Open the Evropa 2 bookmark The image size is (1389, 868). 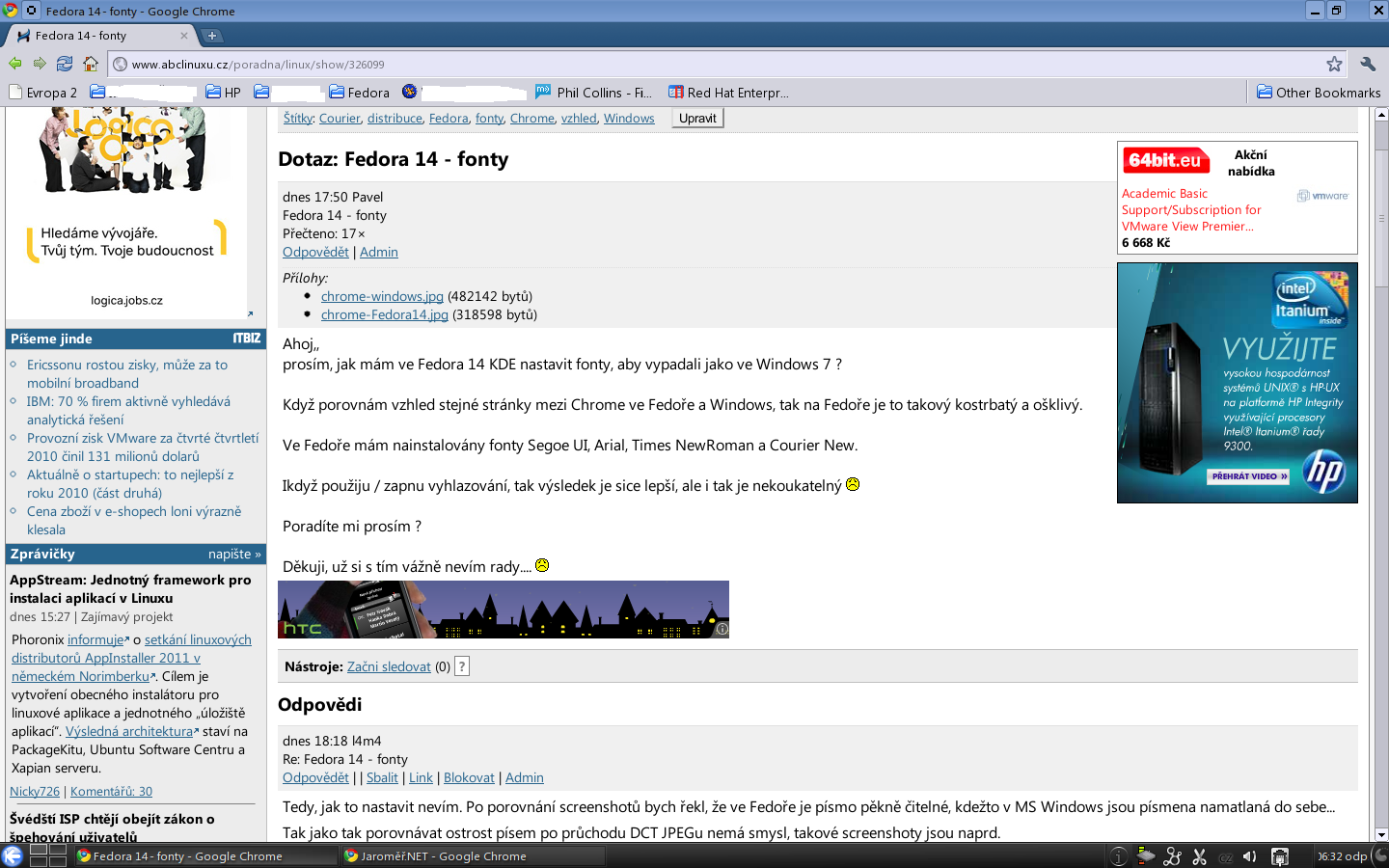[43, 93]
